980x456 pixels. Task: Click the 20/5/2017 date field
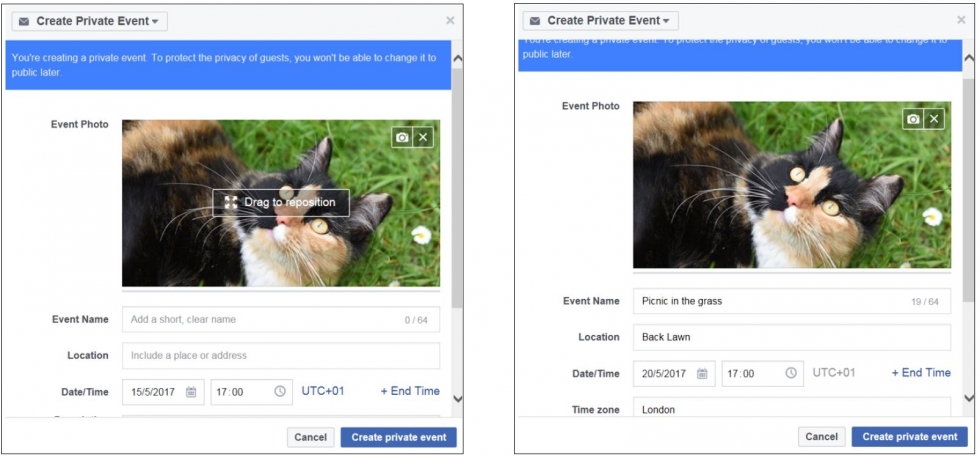tap(674, 374)
